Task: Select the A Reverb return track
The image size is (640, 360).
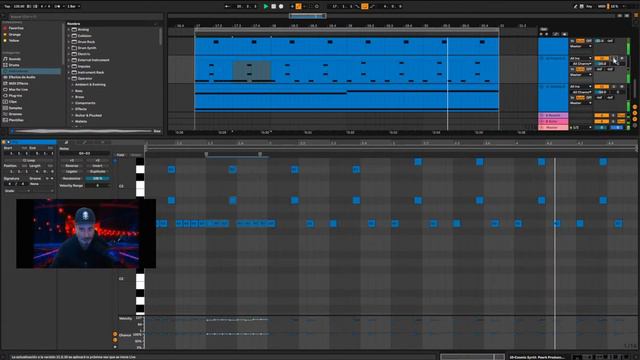Action: click(x=553, y=116)
